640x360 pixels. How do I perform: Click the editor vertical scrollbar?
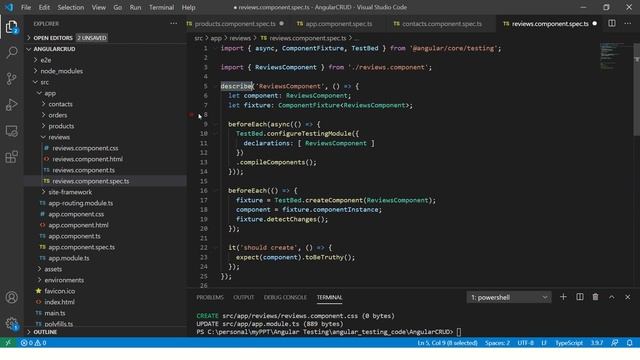point(637,90)
